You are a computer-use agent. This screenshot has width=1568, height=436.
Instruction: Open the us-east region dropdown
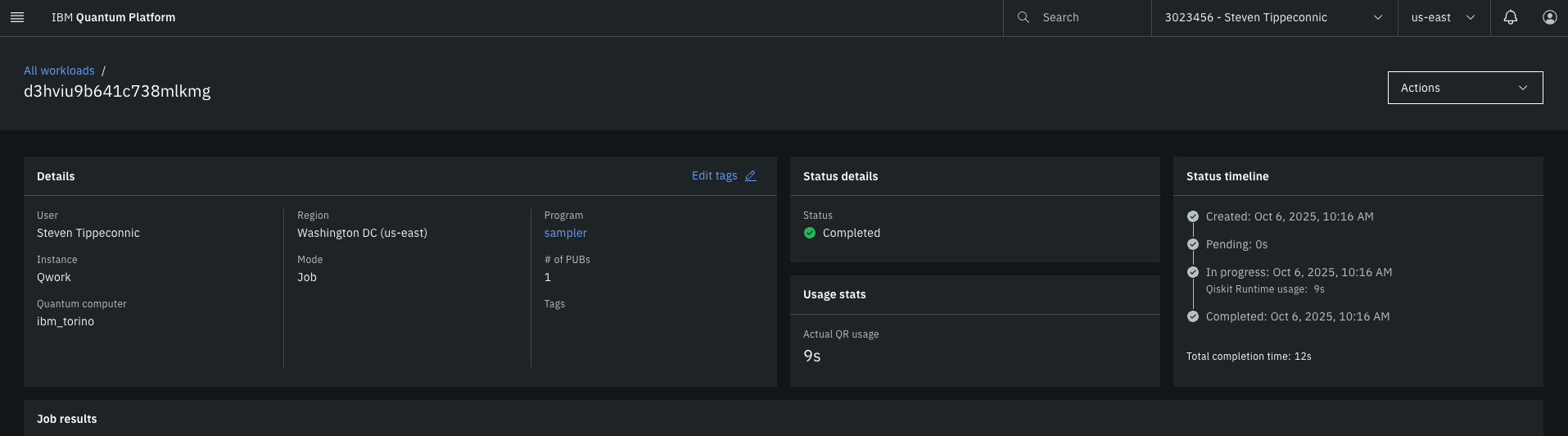pos(1443,17)
